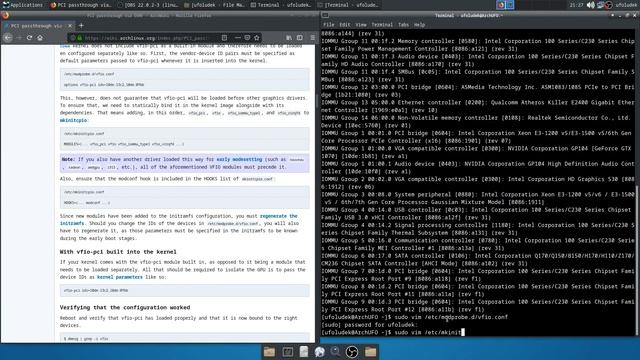Open the terminal Edit menu
The height and width of the screenshot is (360, 640).
(x=345, y=24)
